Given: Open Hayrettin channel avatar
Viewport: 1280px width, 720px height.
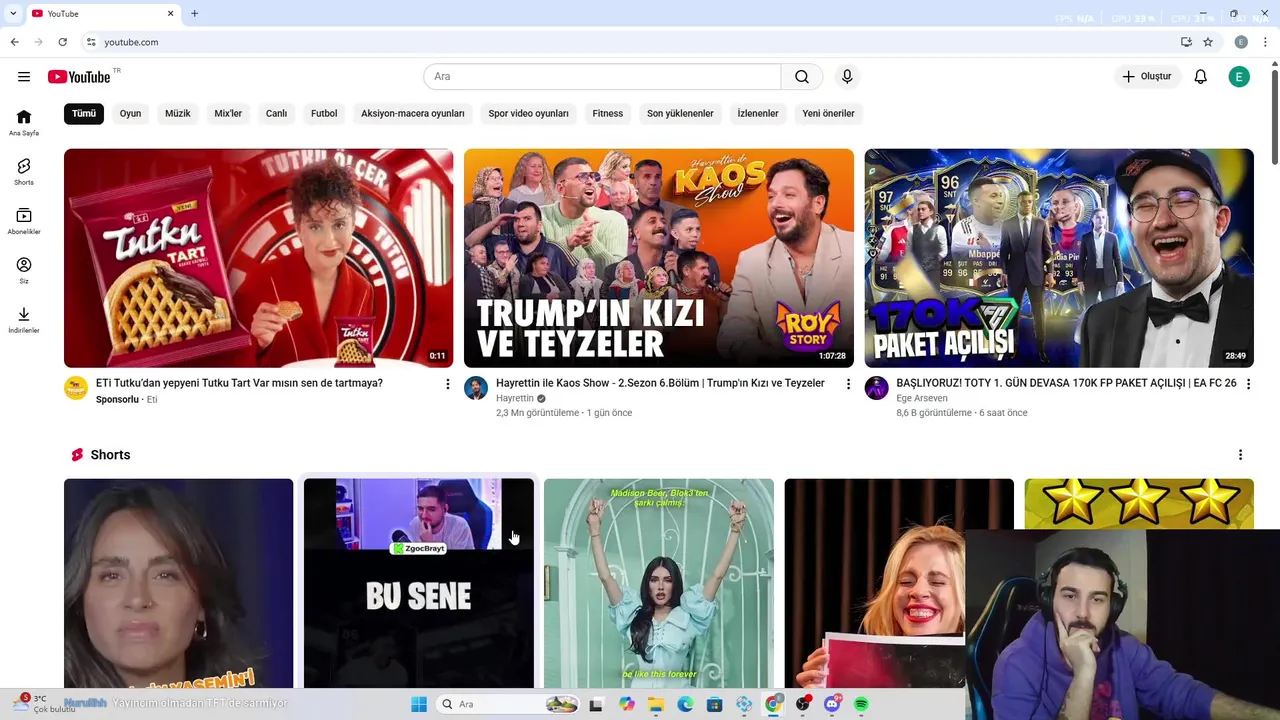Looking at the screenshot, I should pyautogui.click(x=476, y=388).
